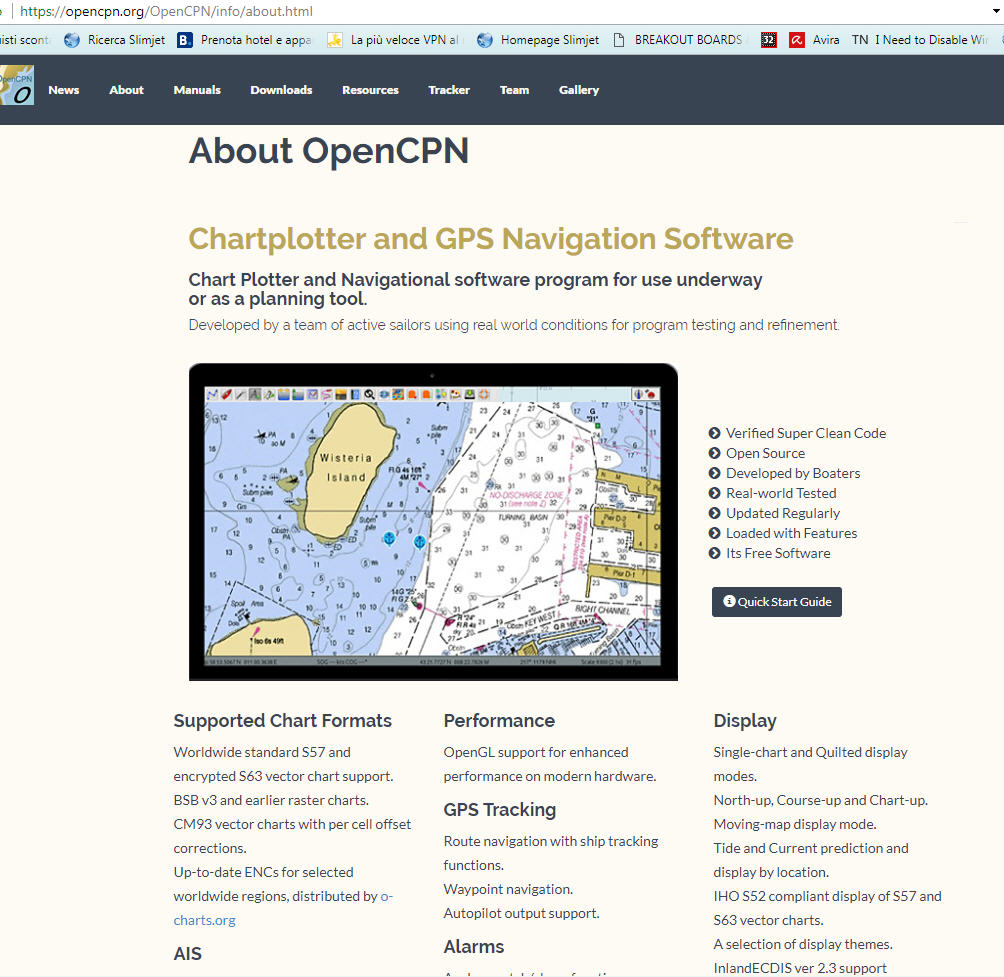Click the AIS section heading
The width and height of the screenshot is (1004, 977).
point(188,954)
